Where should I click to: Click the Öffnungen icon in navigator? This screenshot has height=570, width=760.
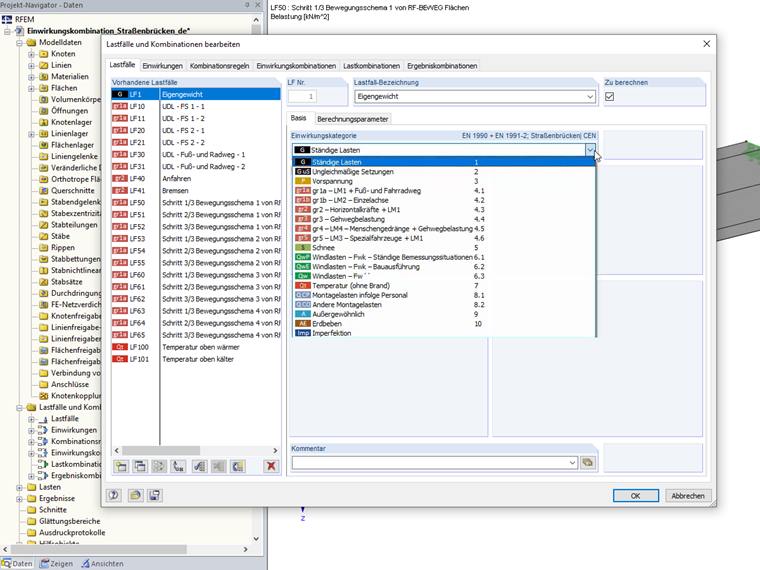click(44, 111)
